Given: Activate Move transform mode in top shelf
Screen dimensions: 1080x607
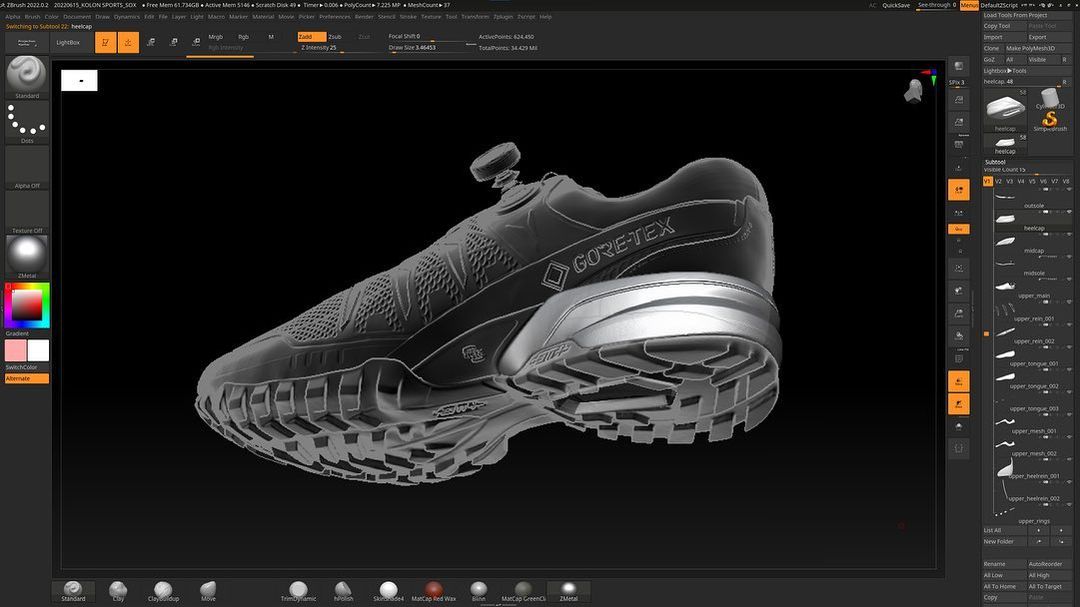Looking at the screenshot, I should 151,43.
